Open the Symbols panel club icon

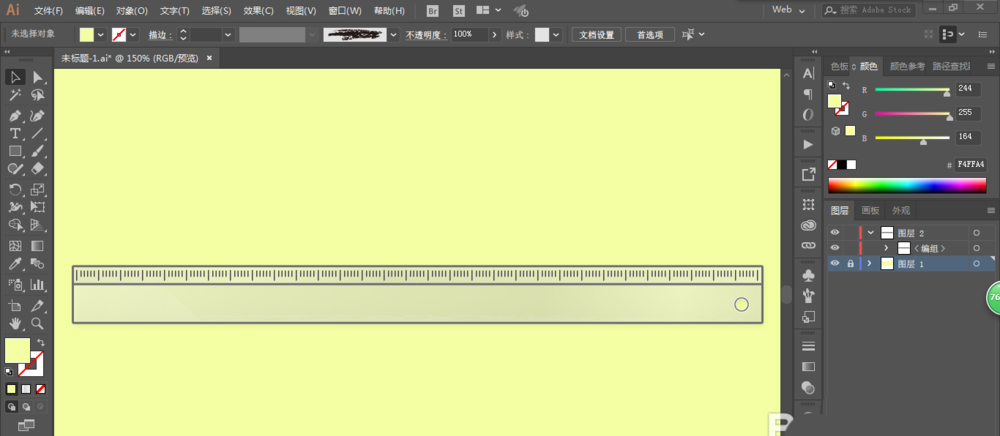(808, 275)
